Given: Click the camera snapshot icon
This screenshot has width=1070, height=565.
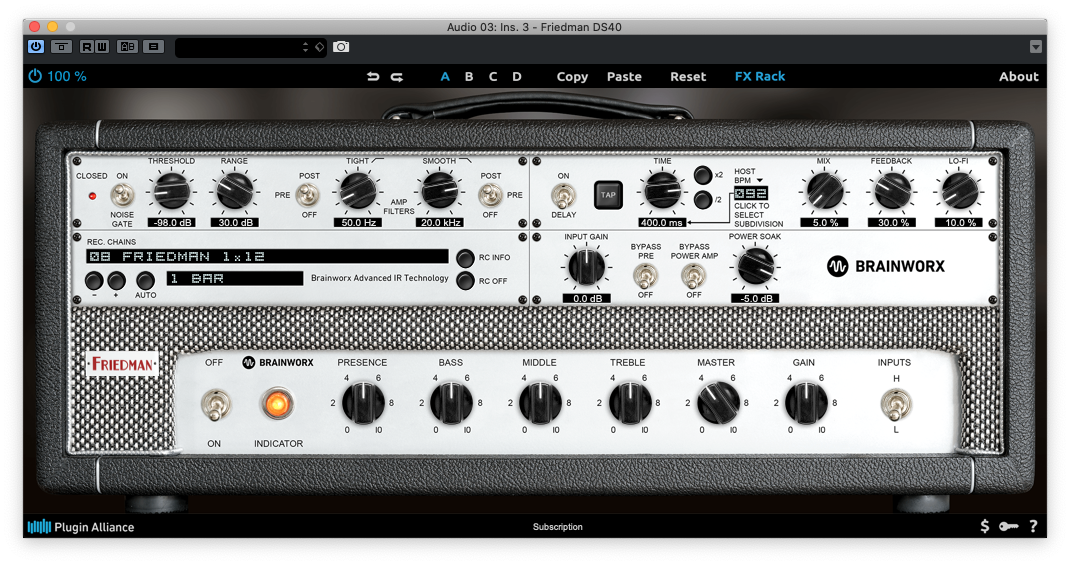Looking at the screenshot, I should (x=341, y=47).
